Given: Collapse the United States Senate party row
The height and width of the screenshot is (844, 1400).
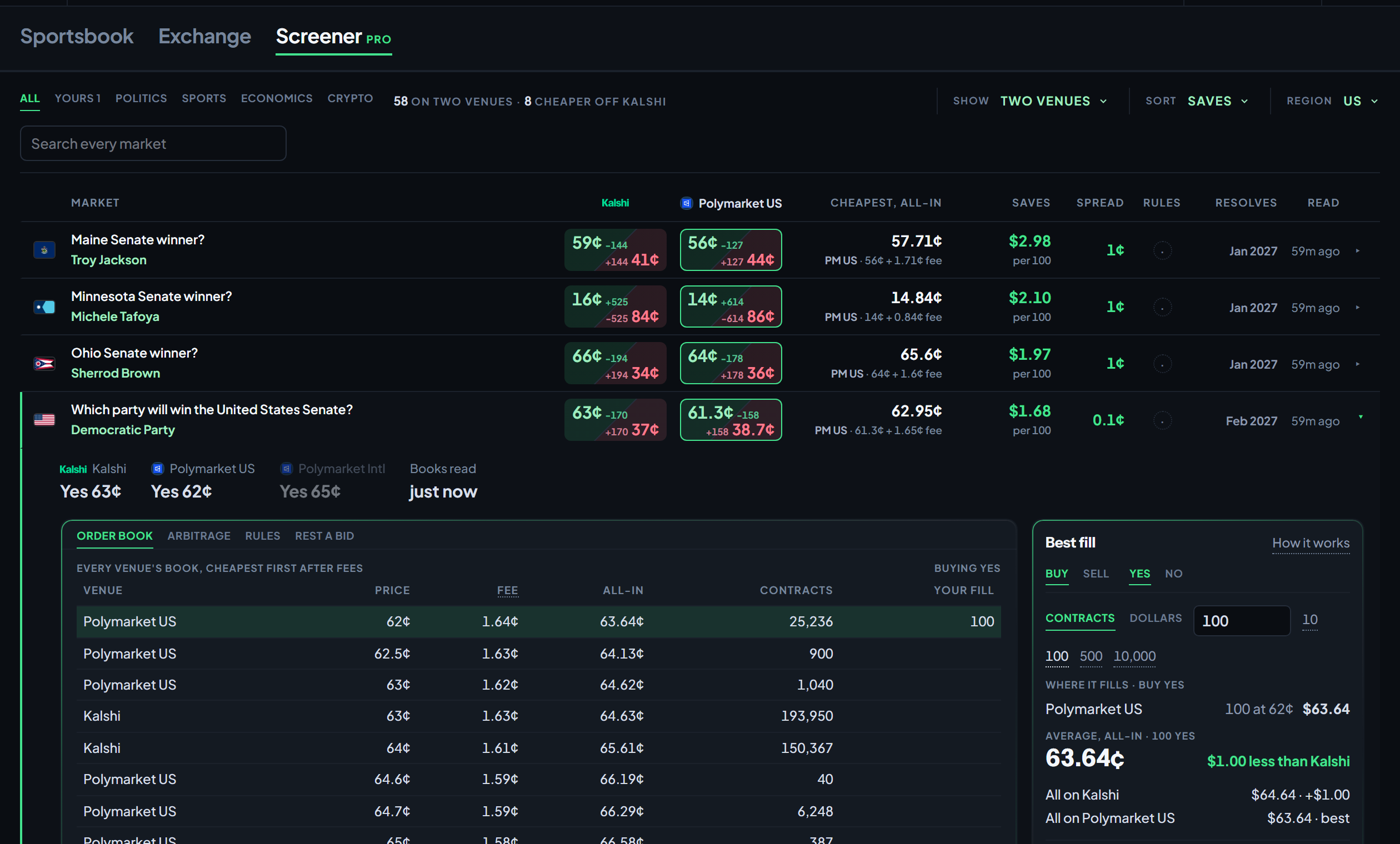Looking at the screenshot, I should click(x=1361, y=418).
